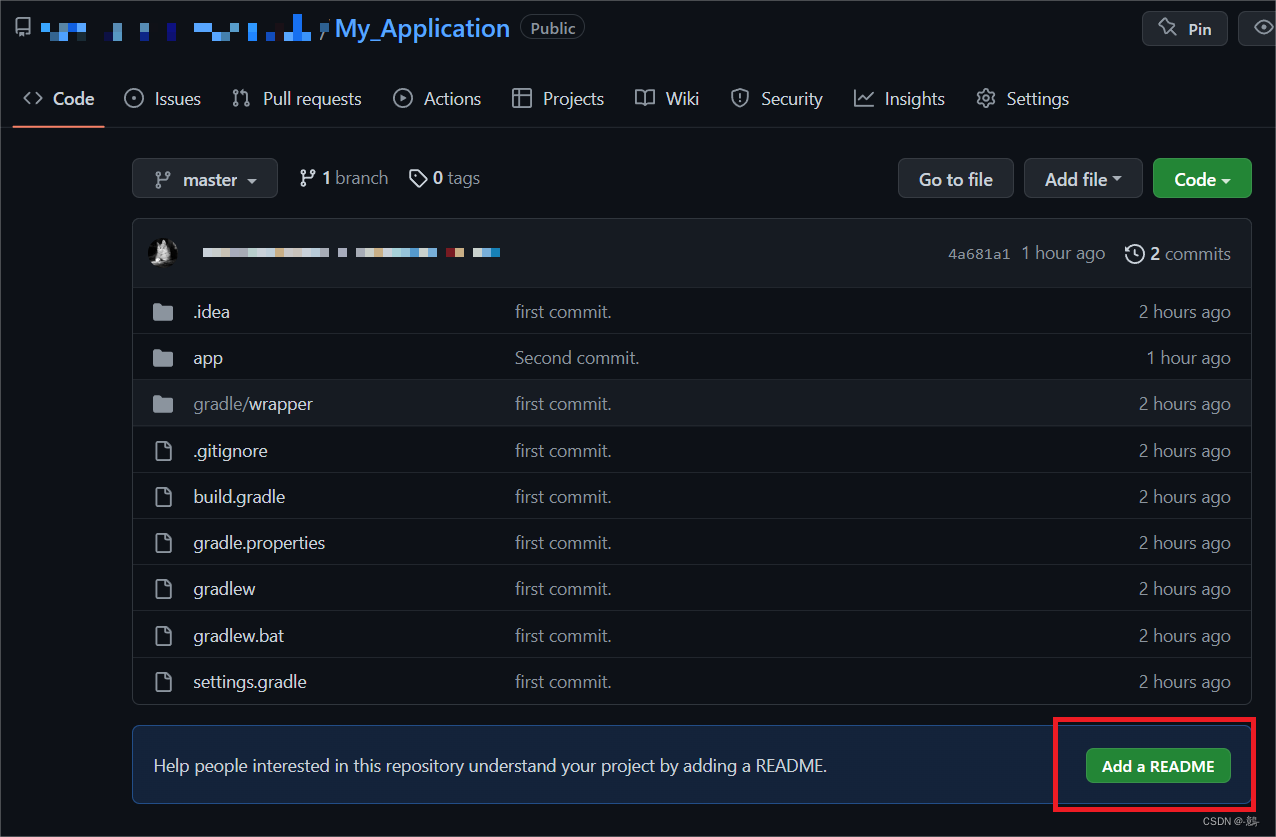Click the folder icon for .idea

point(163,312)
